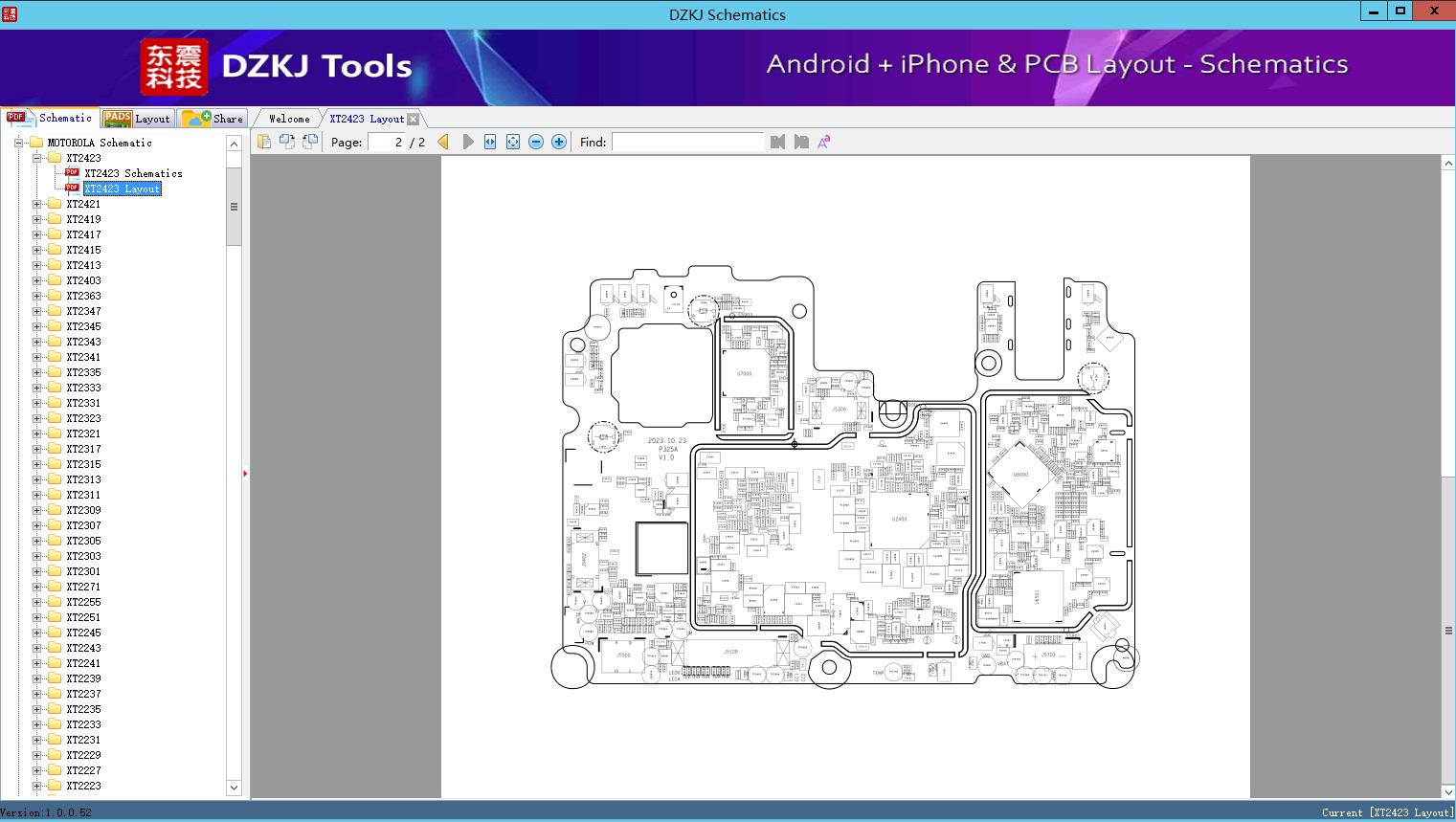1456x822 pixels.
Task: Close the XT2423 Layout tab
Action: pyautogui.click(x=413, y=119)
